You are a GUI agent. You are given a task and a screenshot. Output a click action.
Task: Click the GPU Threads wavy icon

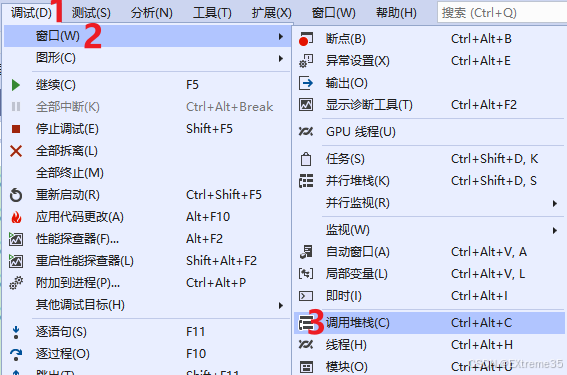click(306, 132)
